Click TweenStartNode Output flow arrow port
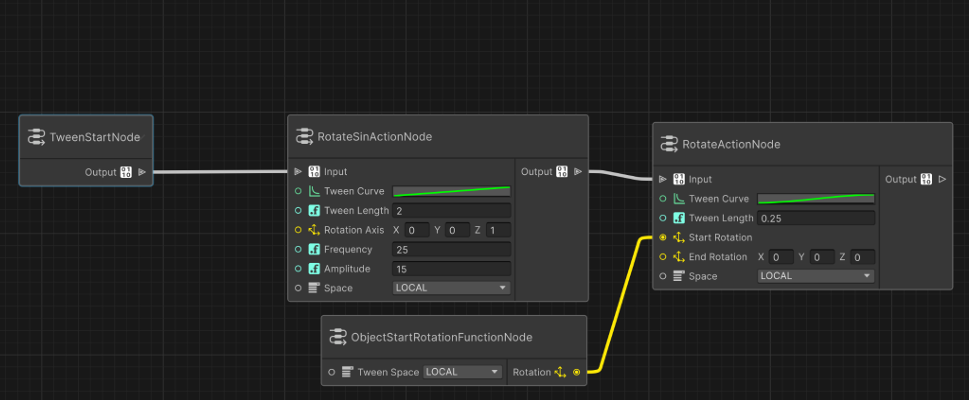This screenshot has width=969, height=400. point(142,172)
